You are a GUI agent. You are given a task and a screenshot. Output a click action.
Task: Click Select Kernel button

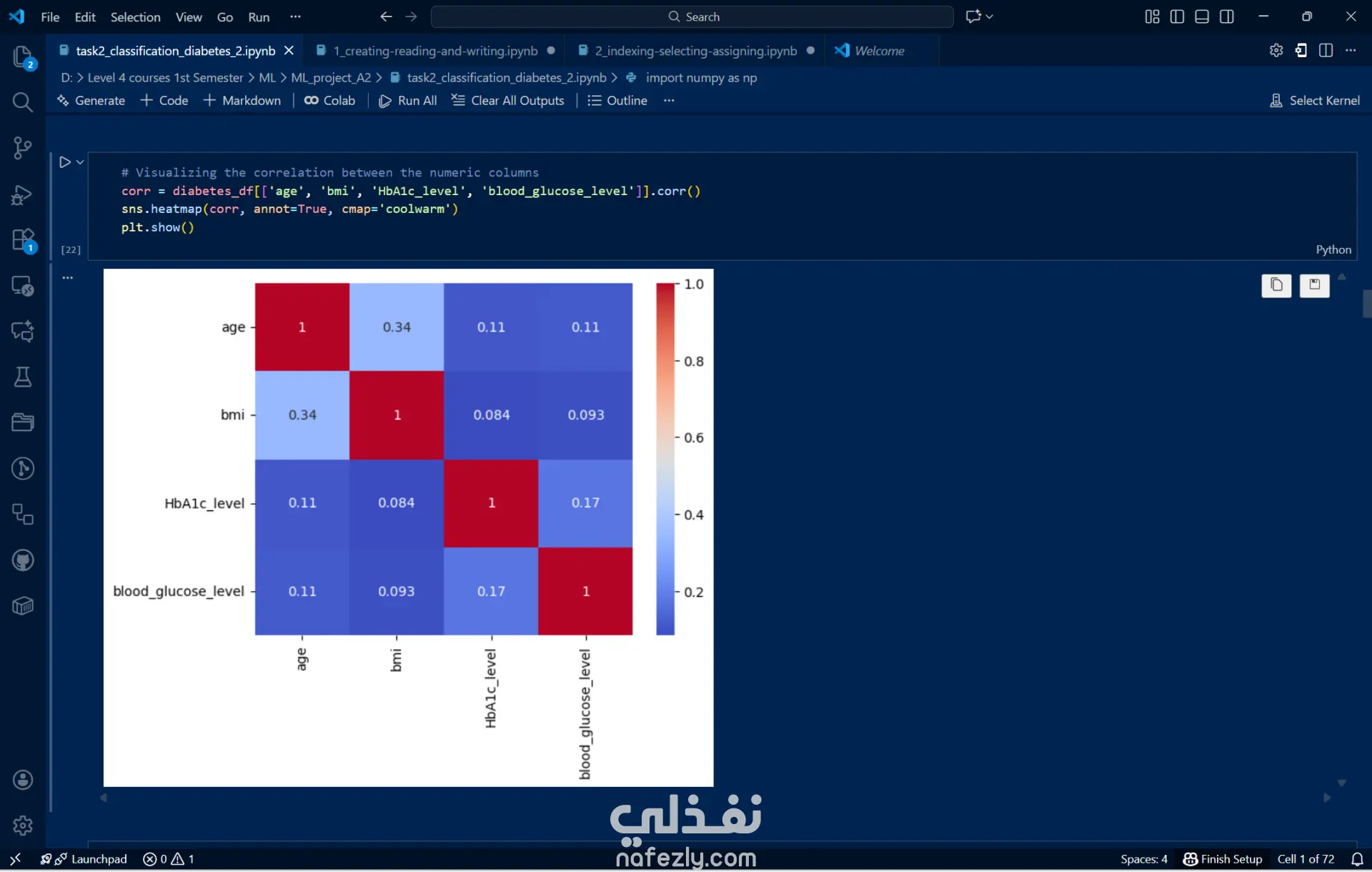(1315, 101)
